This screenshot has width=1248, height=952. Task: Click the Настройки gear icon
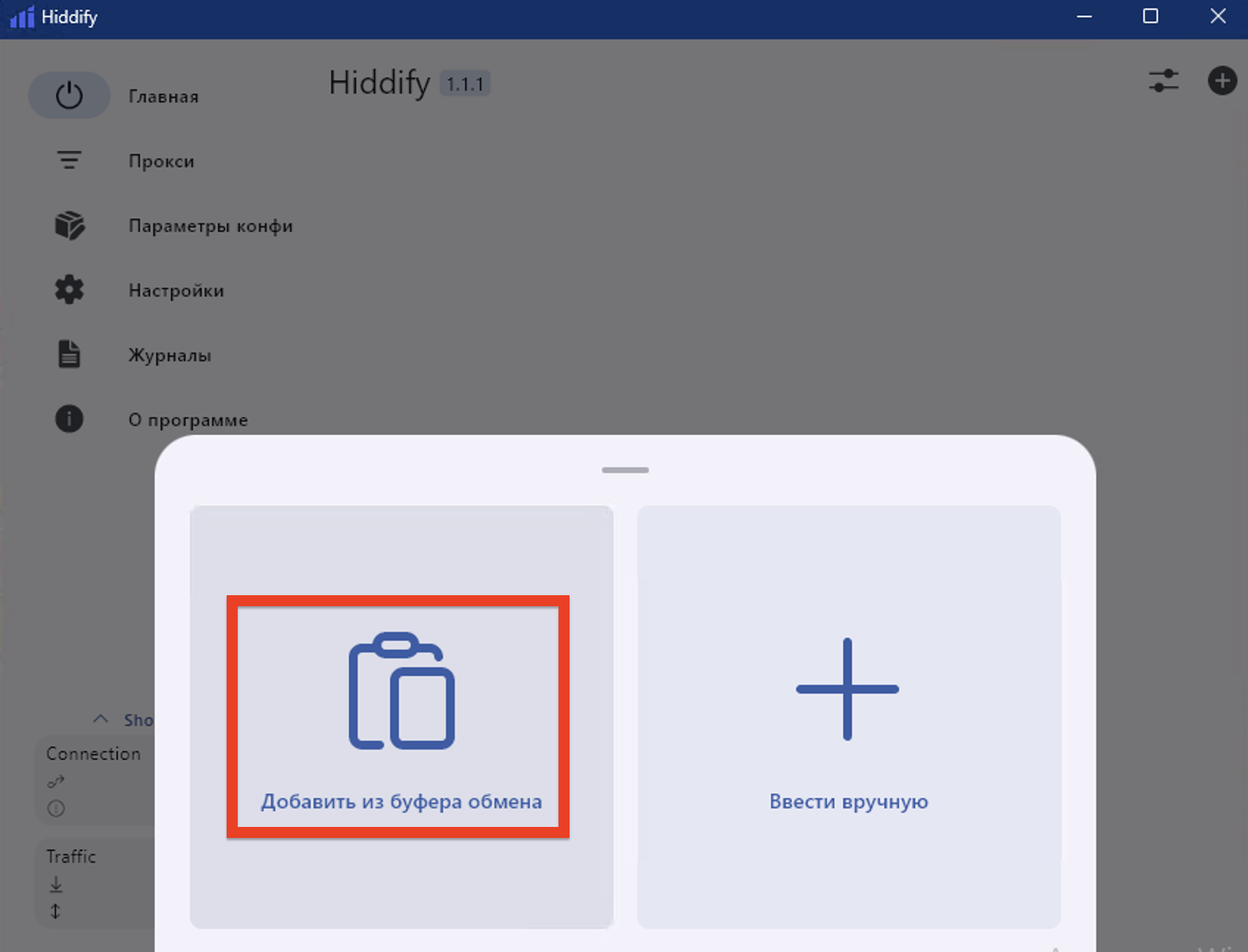(69, 290)
